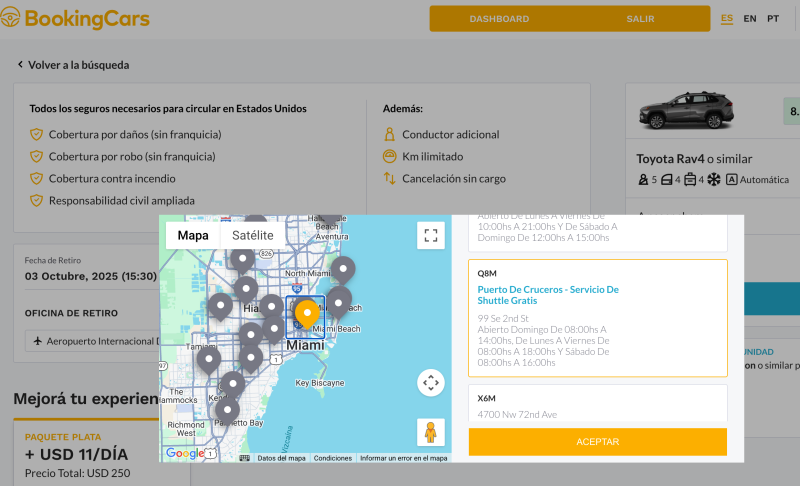Click the Street View pegman icon
This screenshot has width=800, height=486.
(431, 432)
